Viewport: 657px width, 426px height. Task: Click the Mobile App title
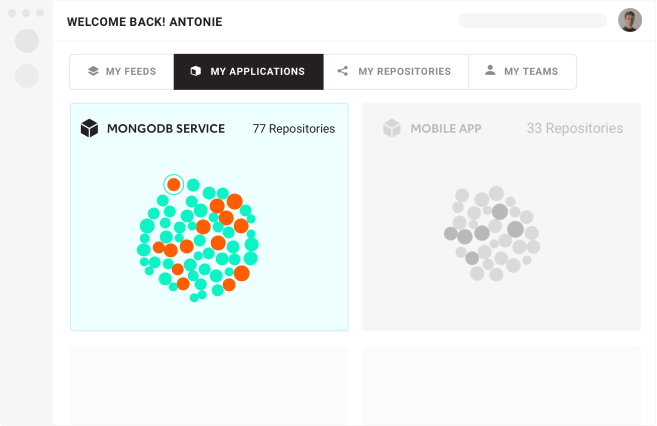click(446, 129)
